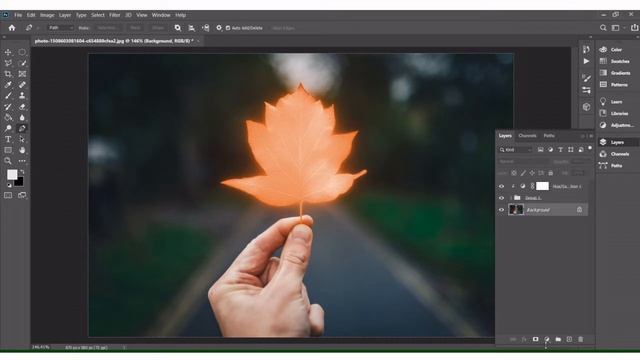Open Edit Toolbar three-dots menu
Viewport: 640px width, 360px height.
pyautogui.click(x=22, y=161)
